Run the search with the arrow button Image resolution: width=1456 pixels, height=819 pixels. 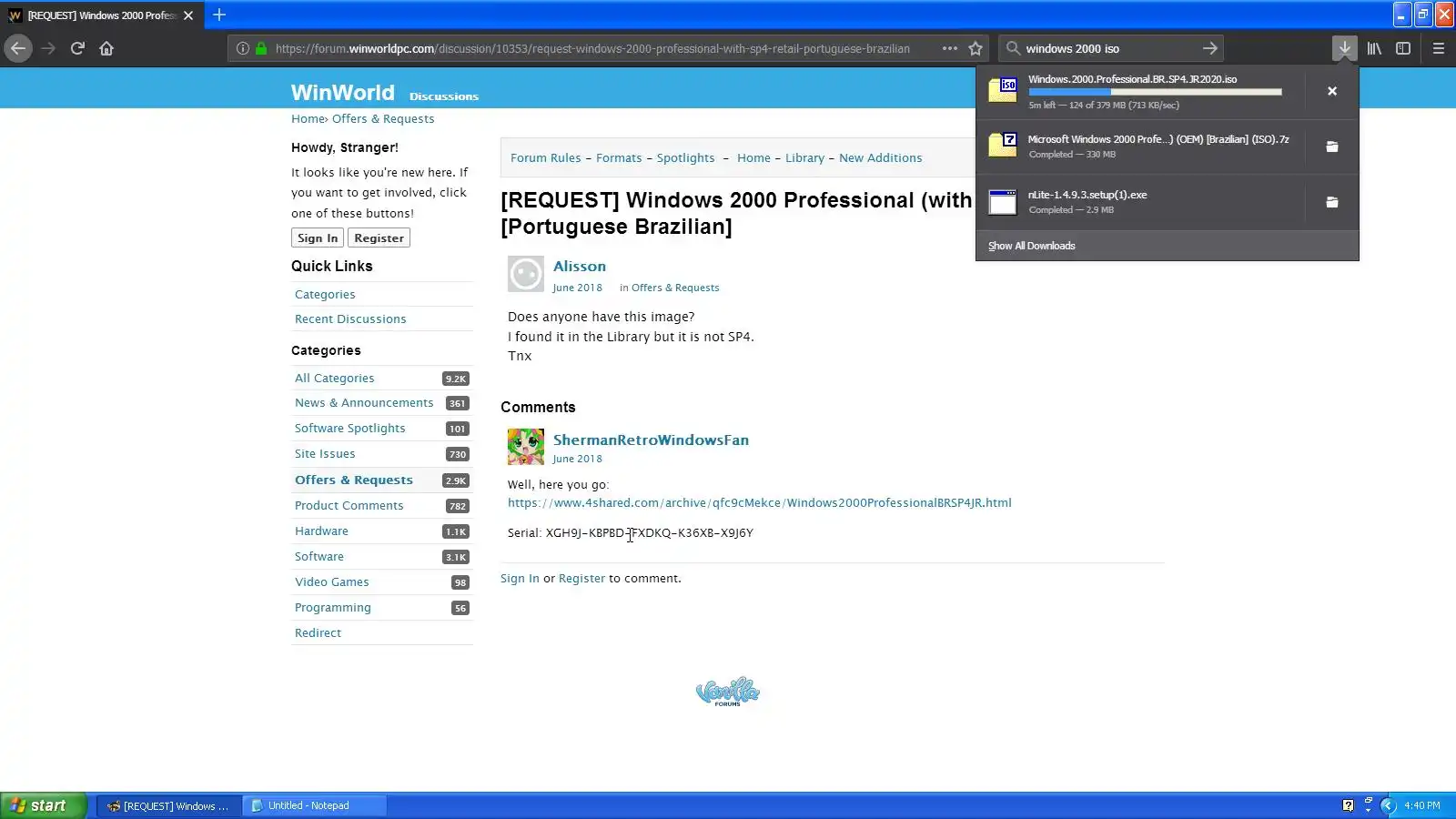click(x=1209, y=48)
